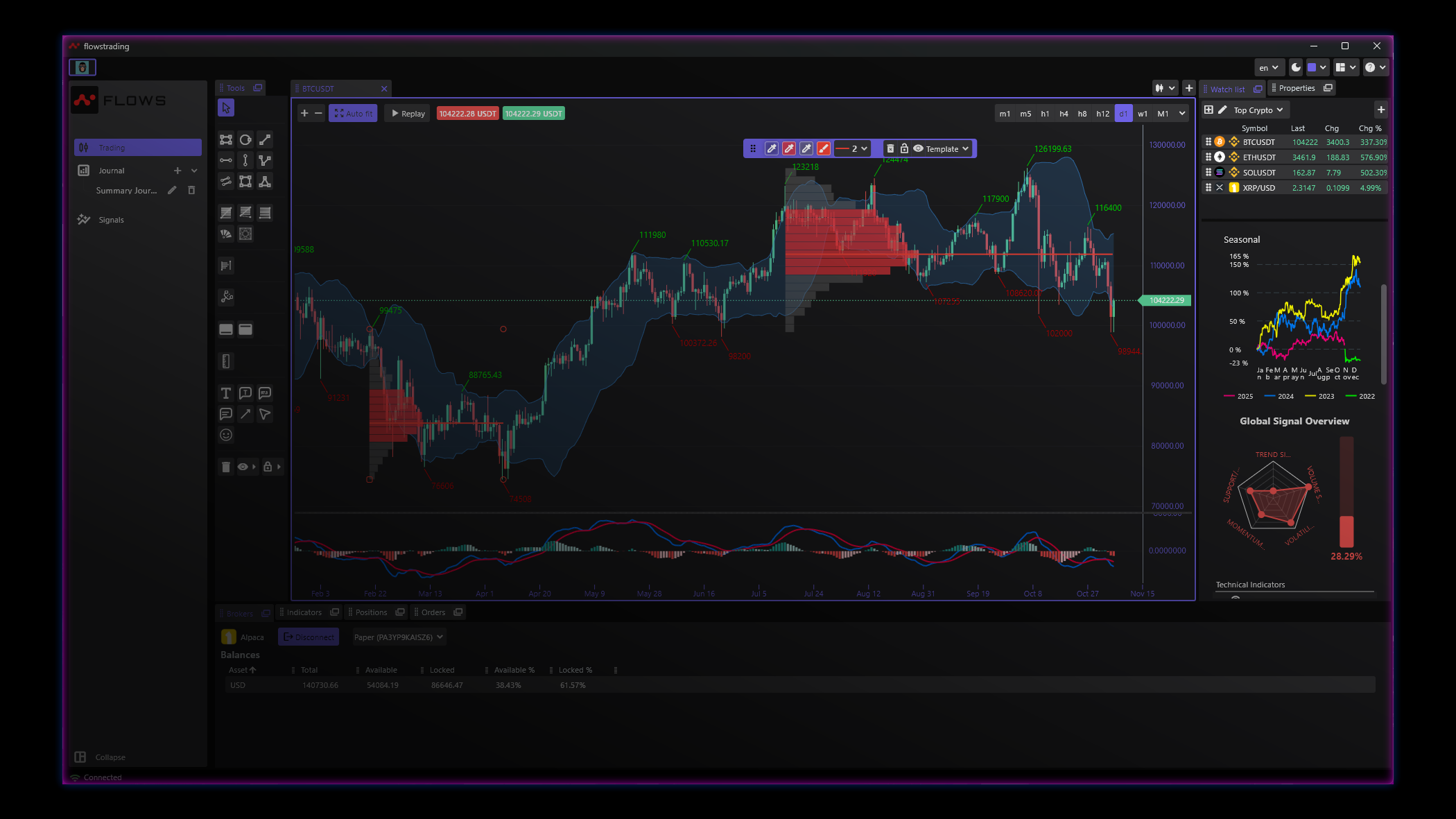The height and width of the screenshot is (819, 1456).
Task: Expand the Top Crypto watchlist dropdown
Action: coord(1258,110)
